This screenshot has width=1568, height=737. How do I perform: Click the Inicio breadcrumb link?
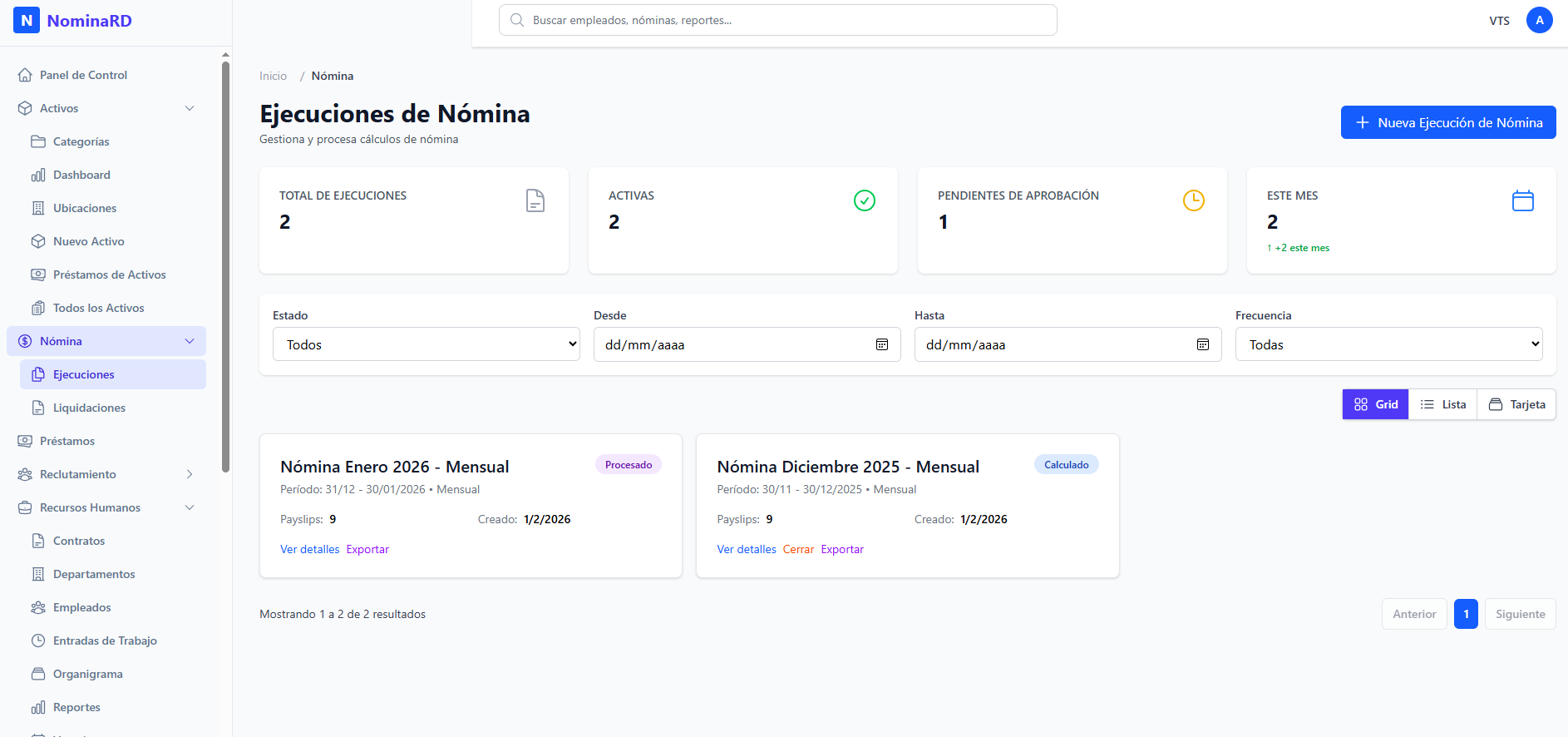coord(273,76)
